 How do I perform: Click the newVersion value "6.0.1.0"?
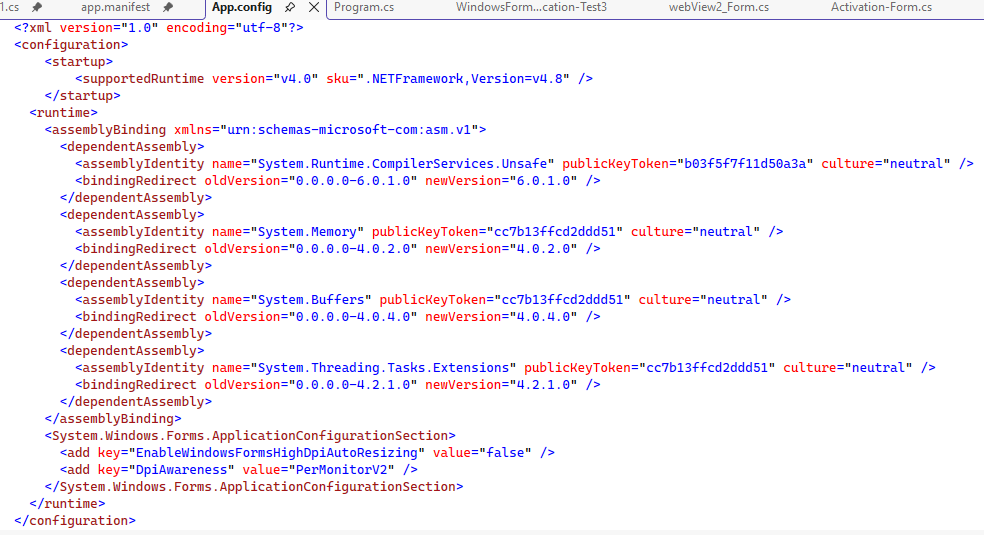[543, 181]
